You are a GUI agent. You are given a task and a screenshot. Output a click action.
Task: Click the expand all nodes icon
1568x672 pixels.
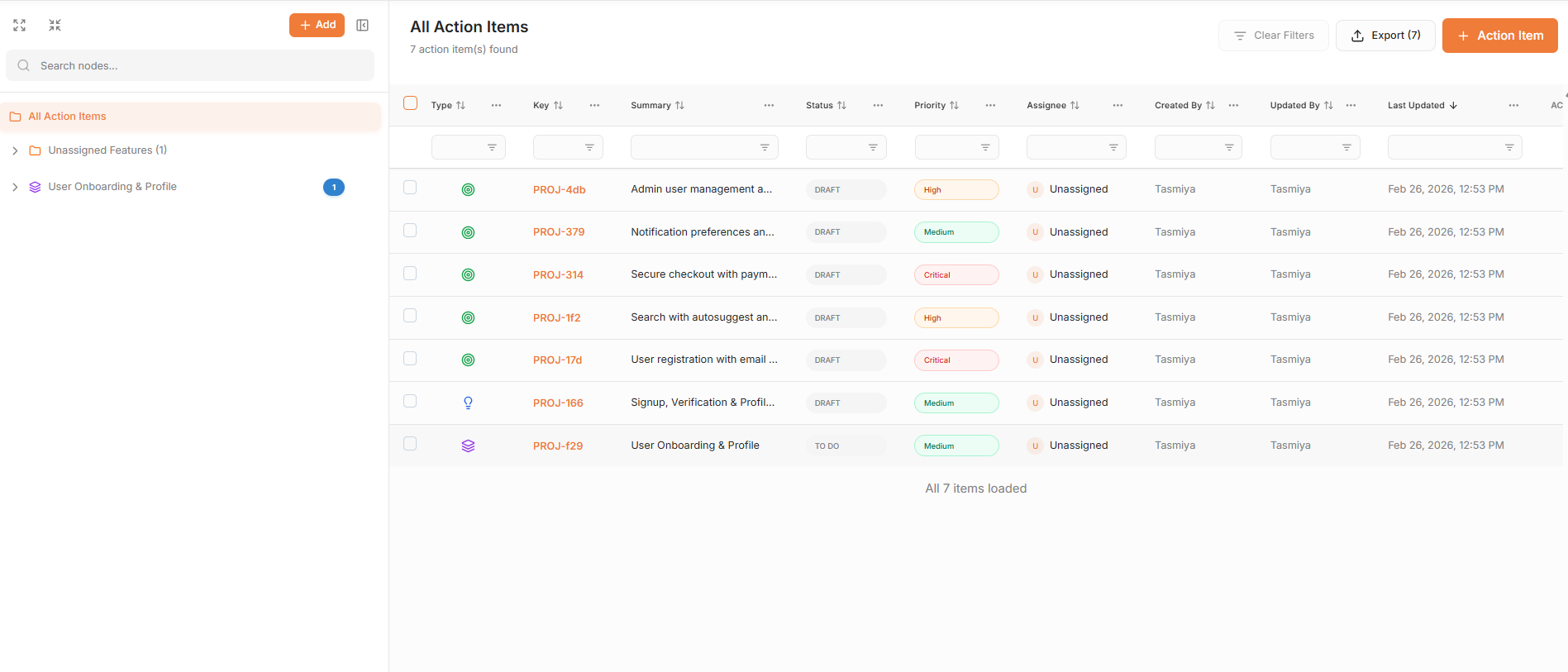[x=20, y=26]
